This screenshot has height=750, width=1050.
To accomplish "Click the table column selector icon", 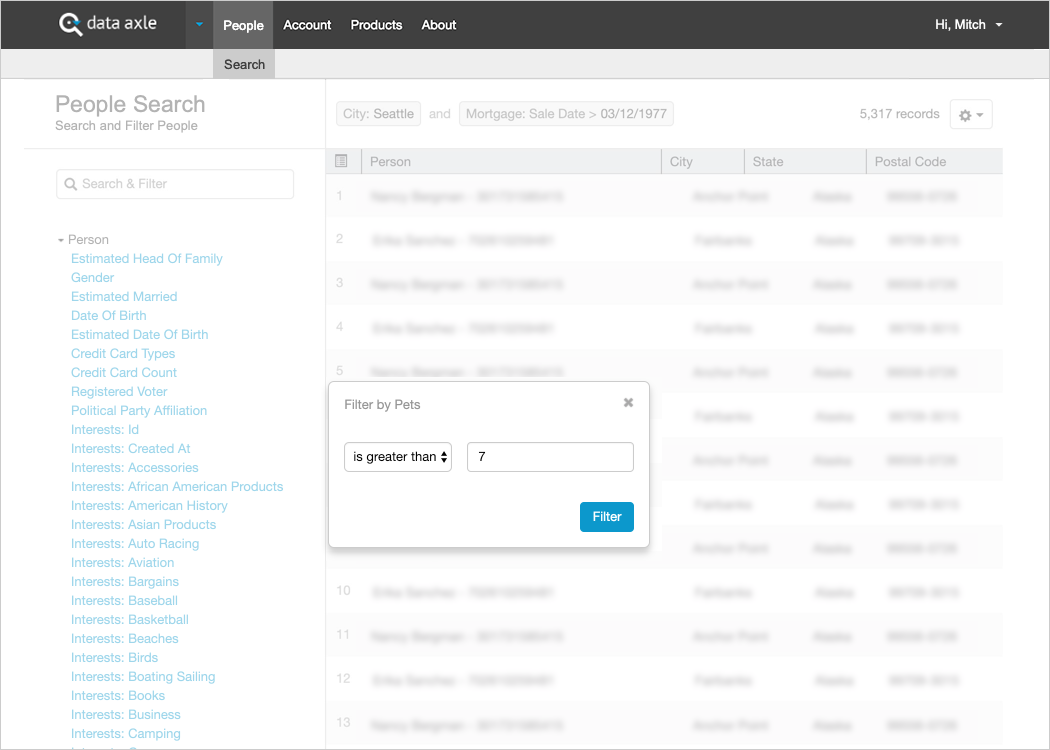I will [x=342, y=161].
